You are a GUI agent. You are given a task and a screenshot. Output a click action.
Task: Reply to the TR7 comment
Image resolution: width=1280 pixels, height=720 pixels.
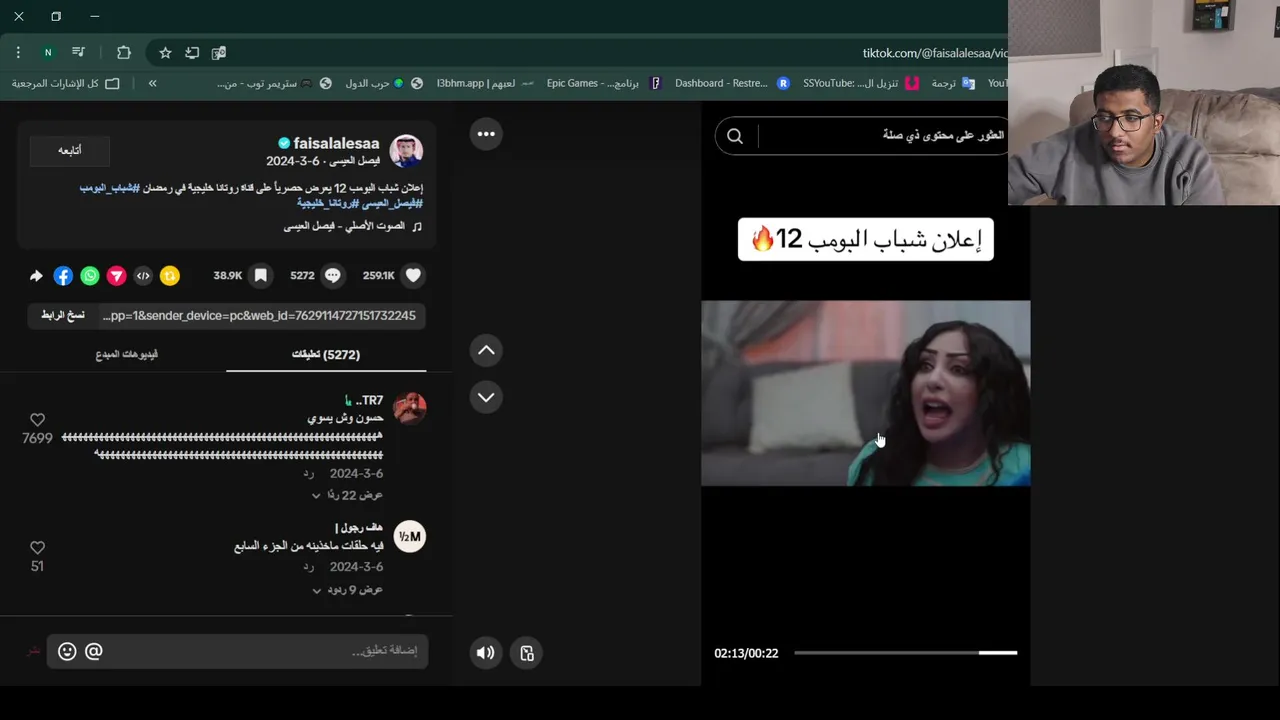click(309, 473)
